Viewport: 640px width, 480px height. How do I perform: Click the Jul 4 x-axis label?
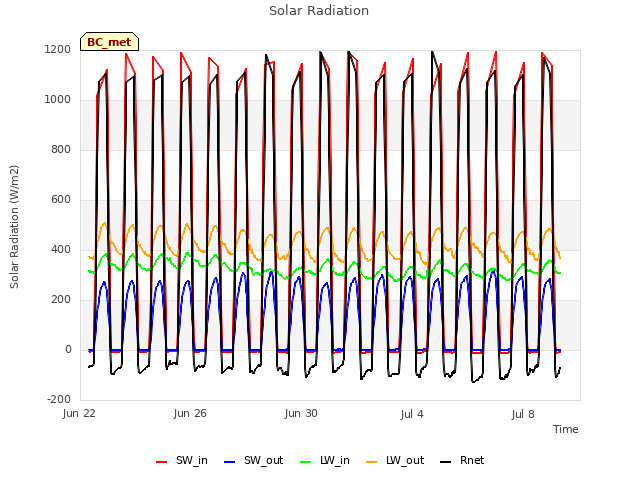(412, 414)
